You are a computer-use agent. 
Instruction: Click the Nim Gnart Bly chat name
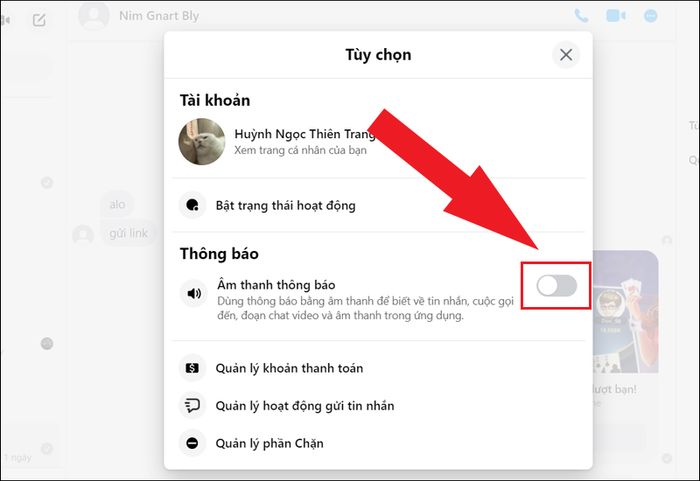click(159, 16)
